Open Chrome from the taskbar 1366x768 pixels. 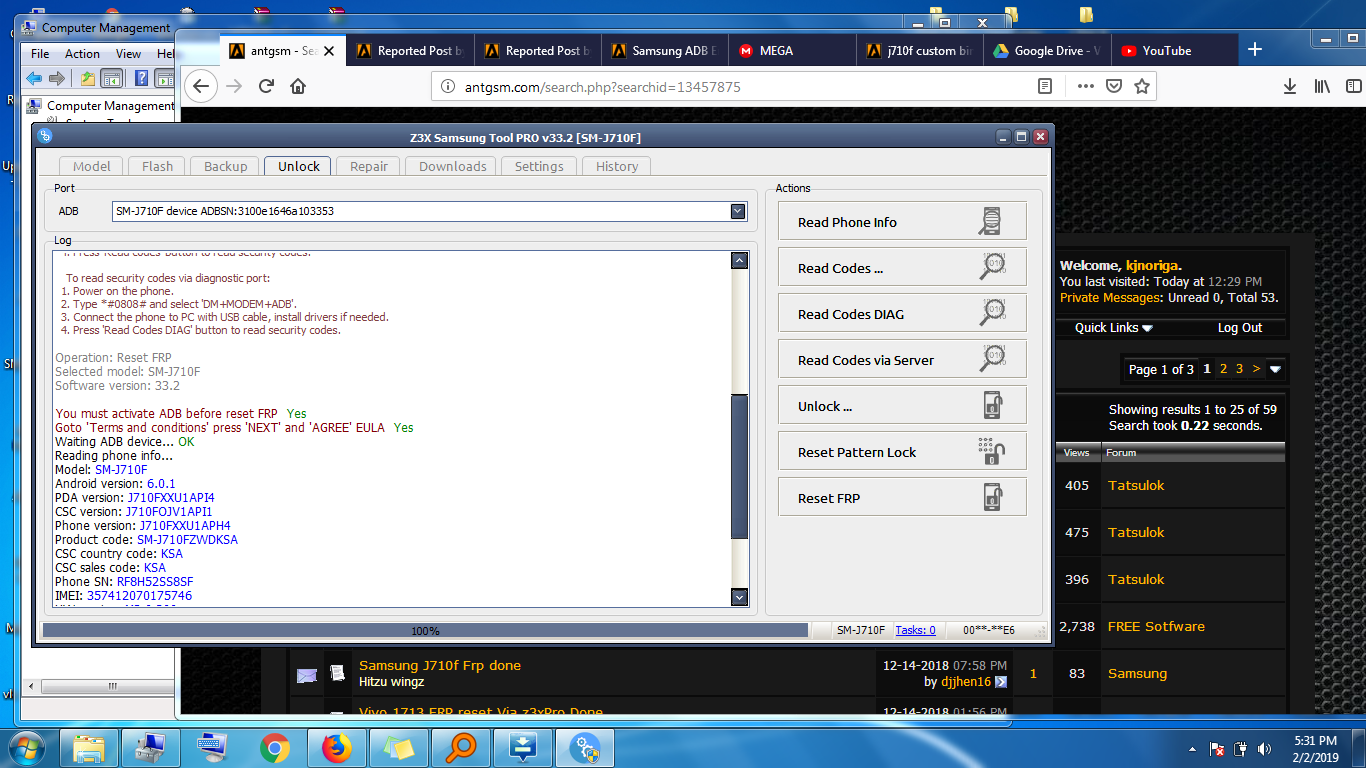(274, 748)
